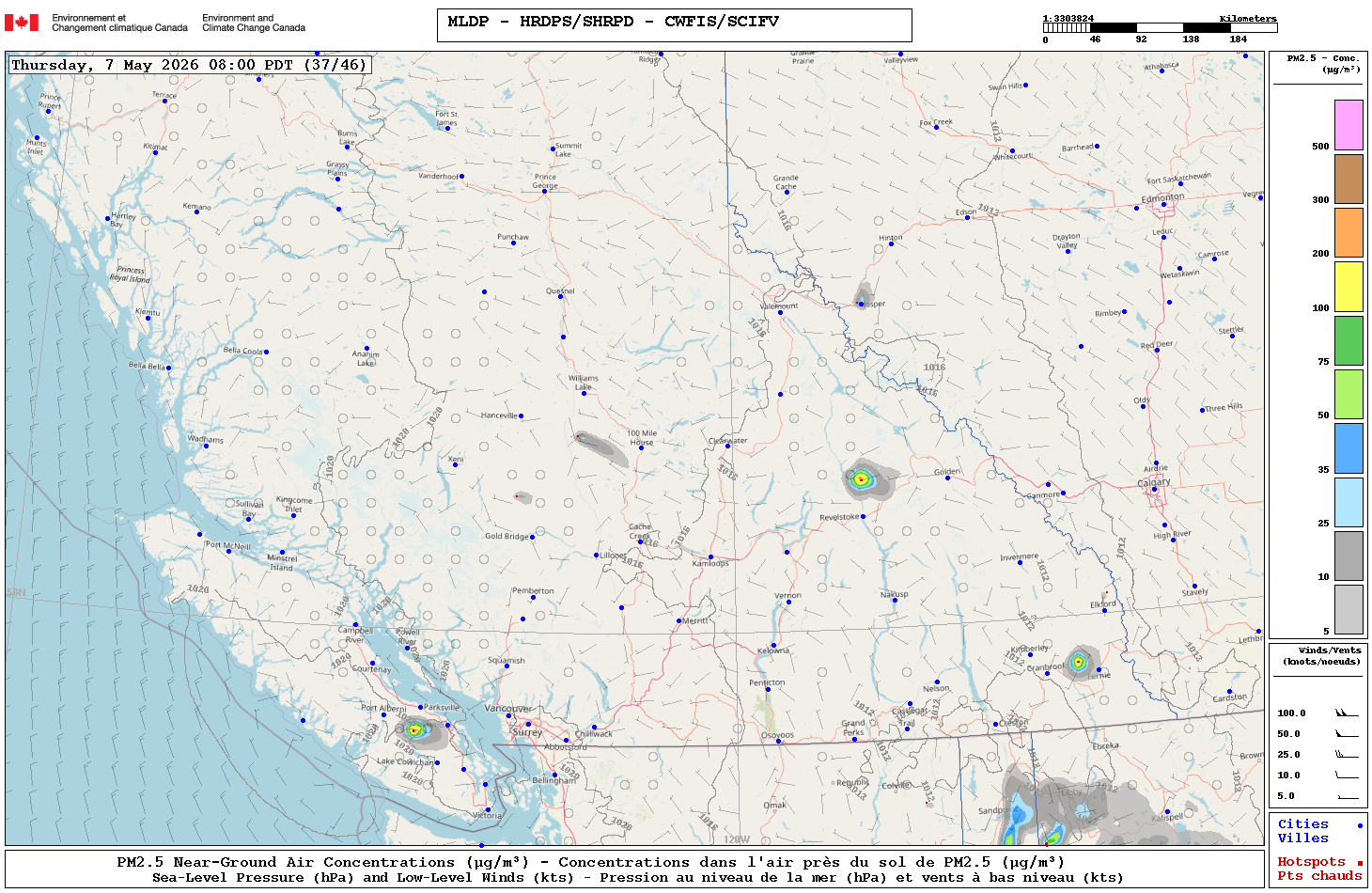Viewport: 1372px width, 893px height.
Task: Click the kilometers scale bar
Action: [1161, 28]
